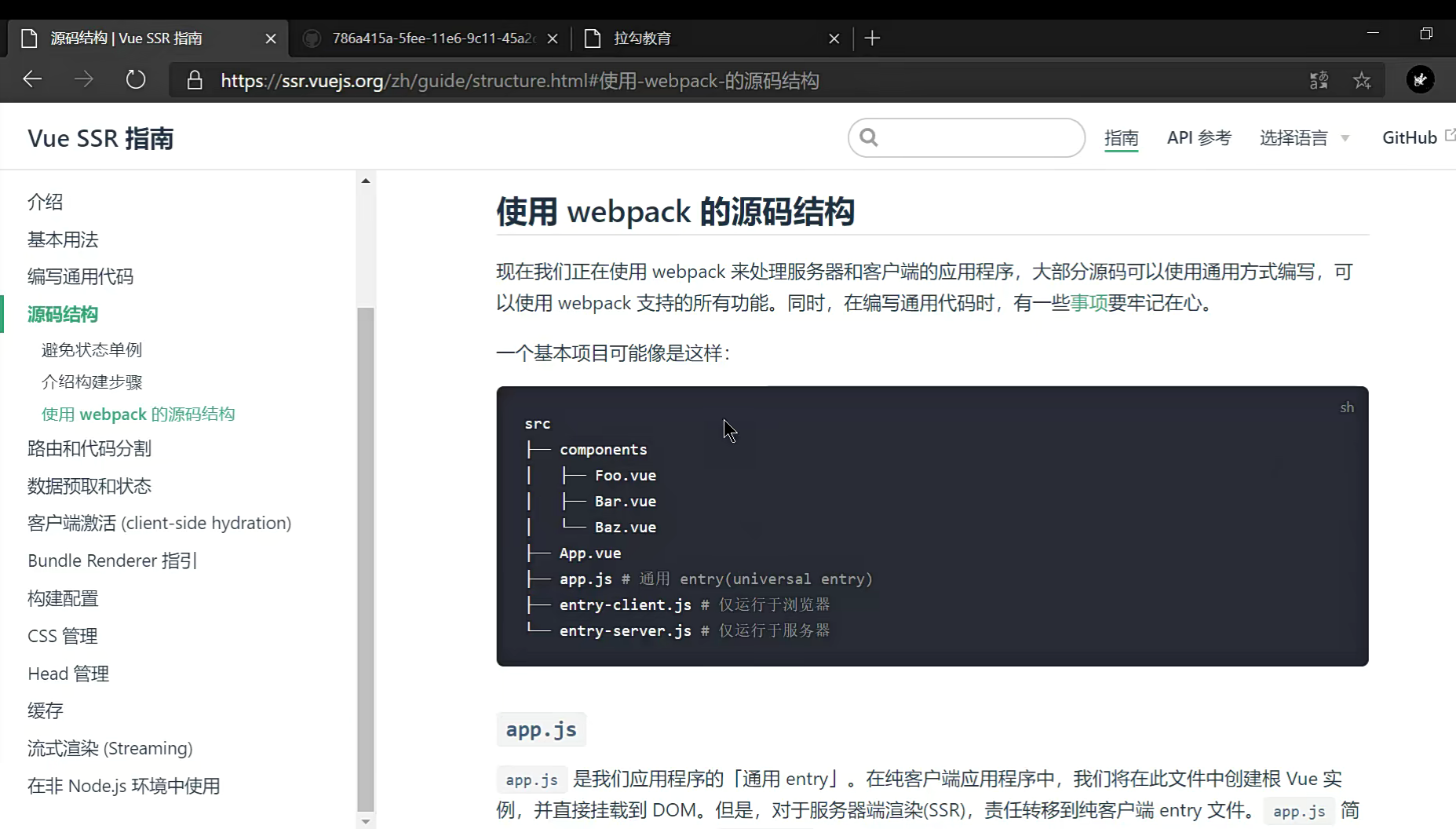Open a new tab with plus icon
1456x829 pixels.
(872, 38)
